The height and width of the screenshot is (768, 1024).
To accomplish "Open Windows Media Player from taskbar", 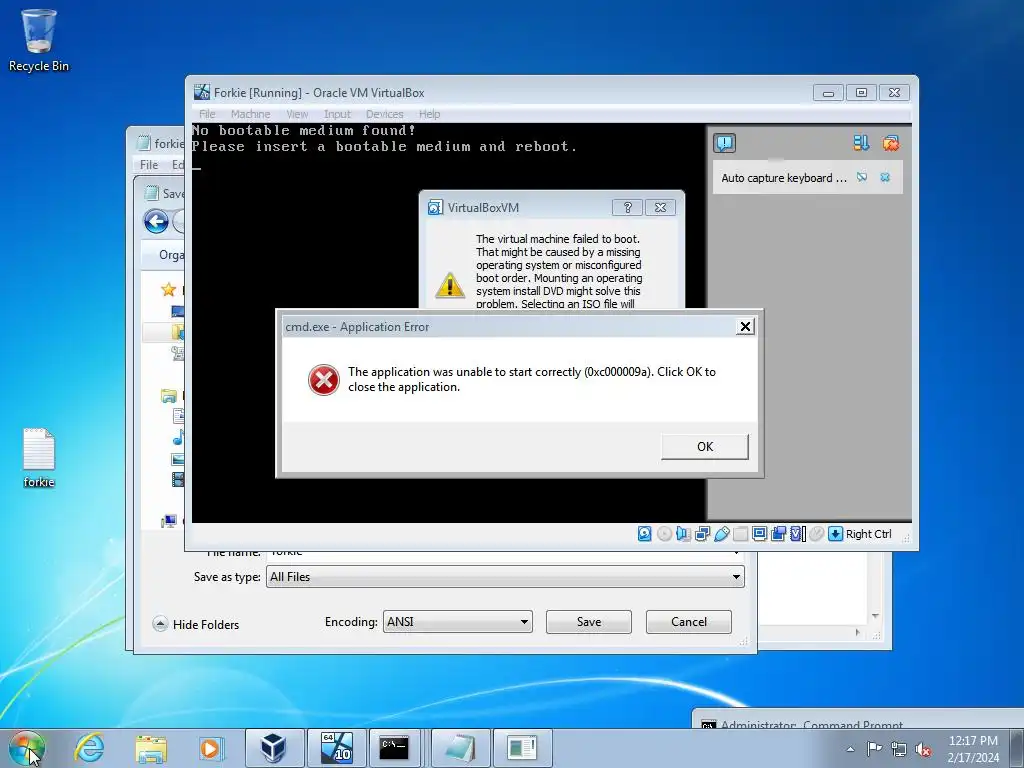I will [212, 748].
